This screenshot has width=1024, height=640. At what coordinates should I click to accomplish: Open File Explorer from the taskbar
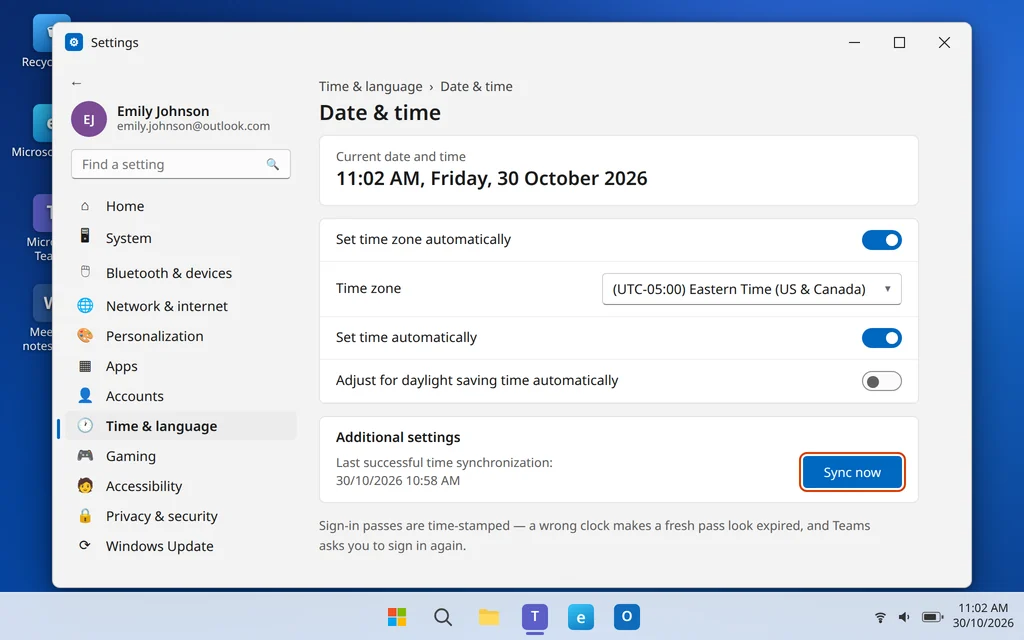488,616
